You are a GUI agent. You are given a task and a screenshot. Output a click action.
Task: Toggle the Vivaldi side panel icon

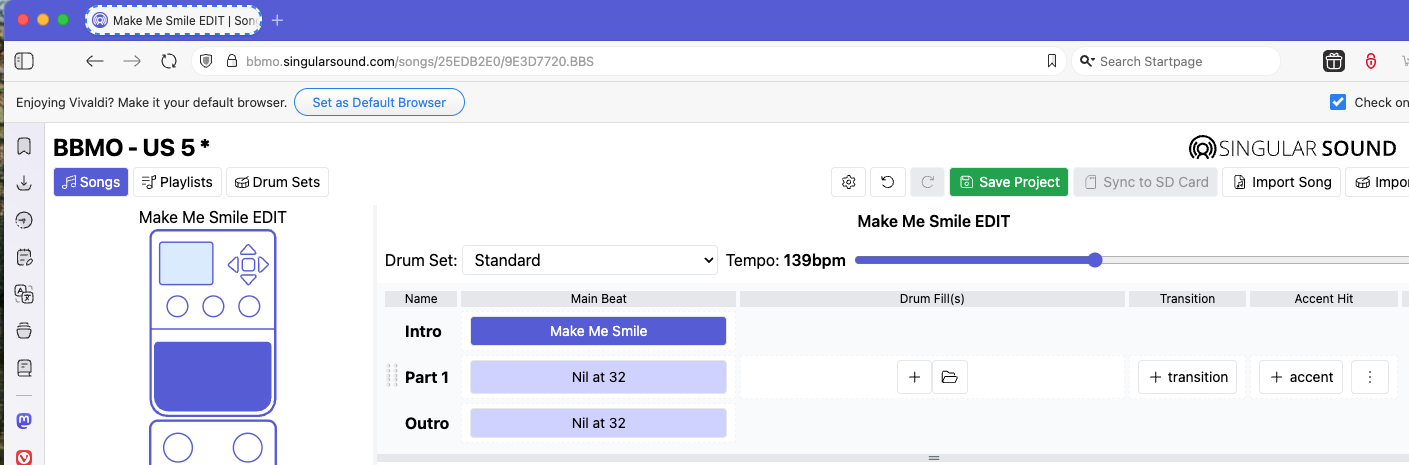24,61
